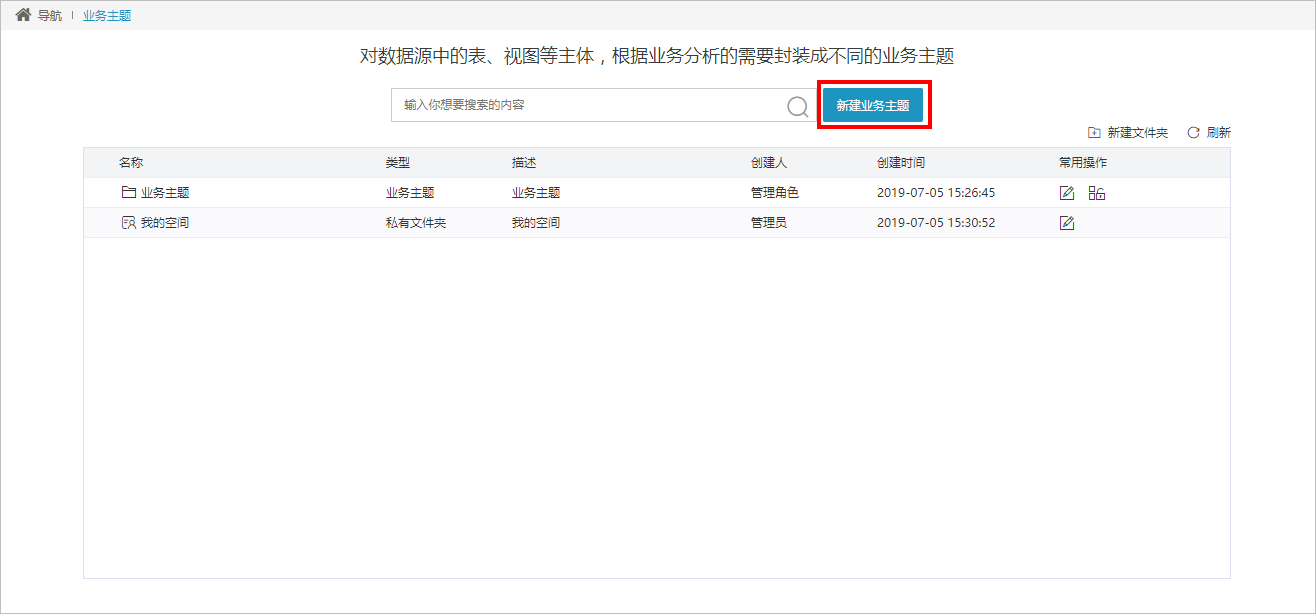Click the timestamp 2019-07-05 15:26:45
The image size is (1316, 614).
click(936, 193)
